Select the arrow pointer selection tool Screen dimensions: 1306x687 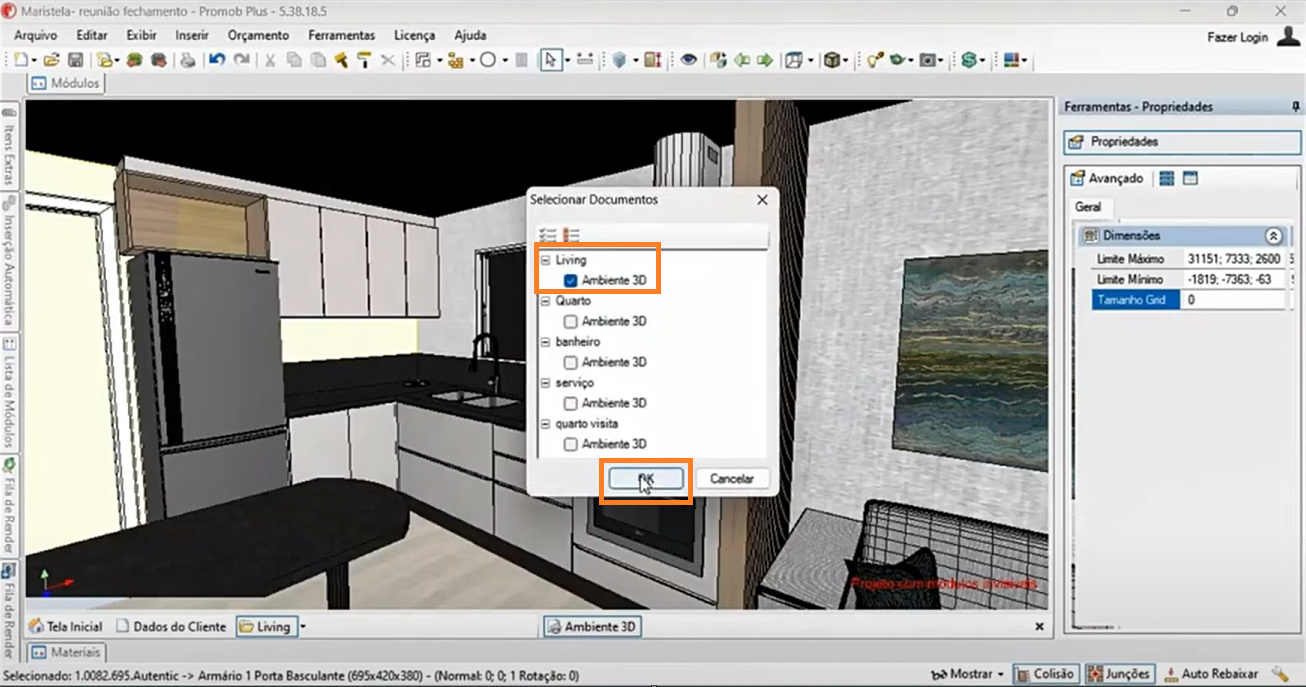[550, 61]
